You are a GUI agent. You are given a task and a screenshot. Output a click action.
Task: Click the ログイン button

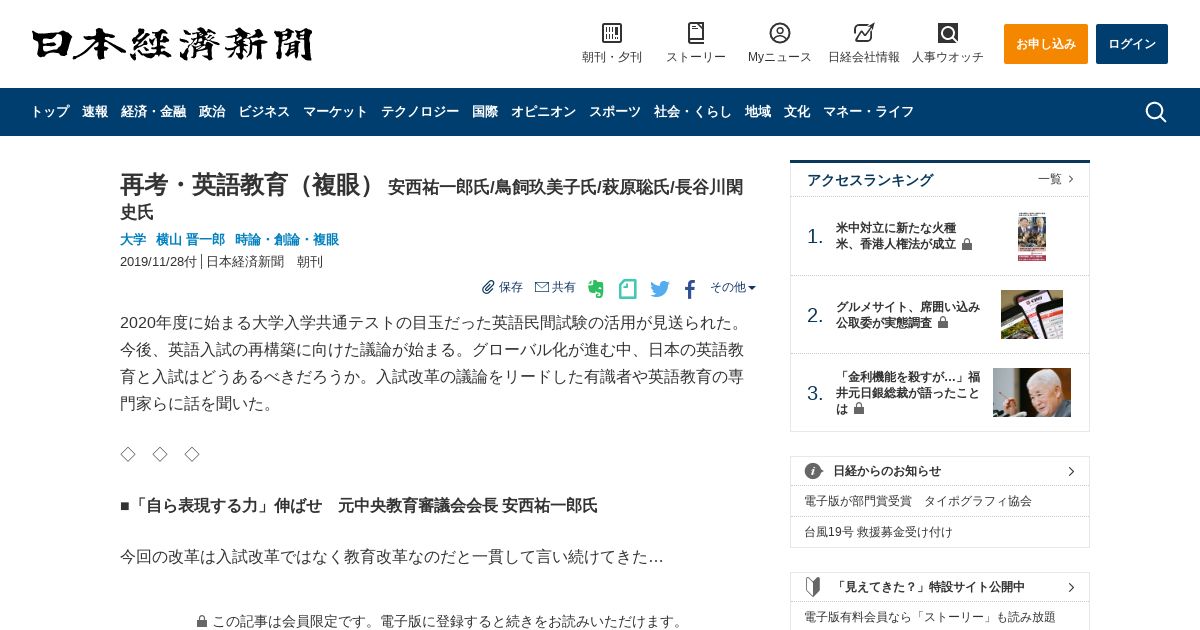click(x=1132, y=44)
